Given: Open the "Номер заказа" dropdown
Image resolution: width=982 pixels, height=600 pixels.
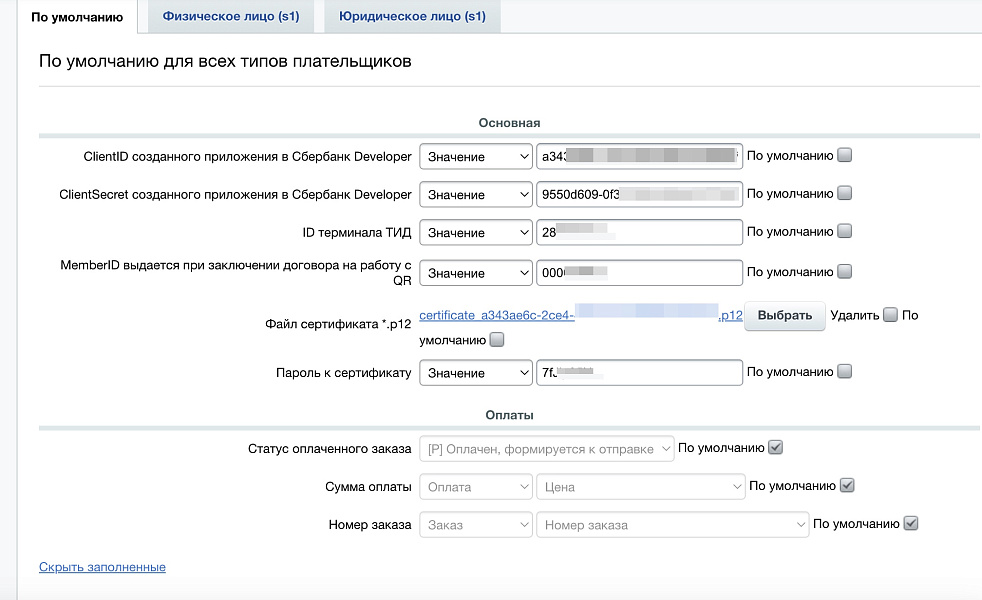Looking at the screenshot, I should (x=672, y=522).
